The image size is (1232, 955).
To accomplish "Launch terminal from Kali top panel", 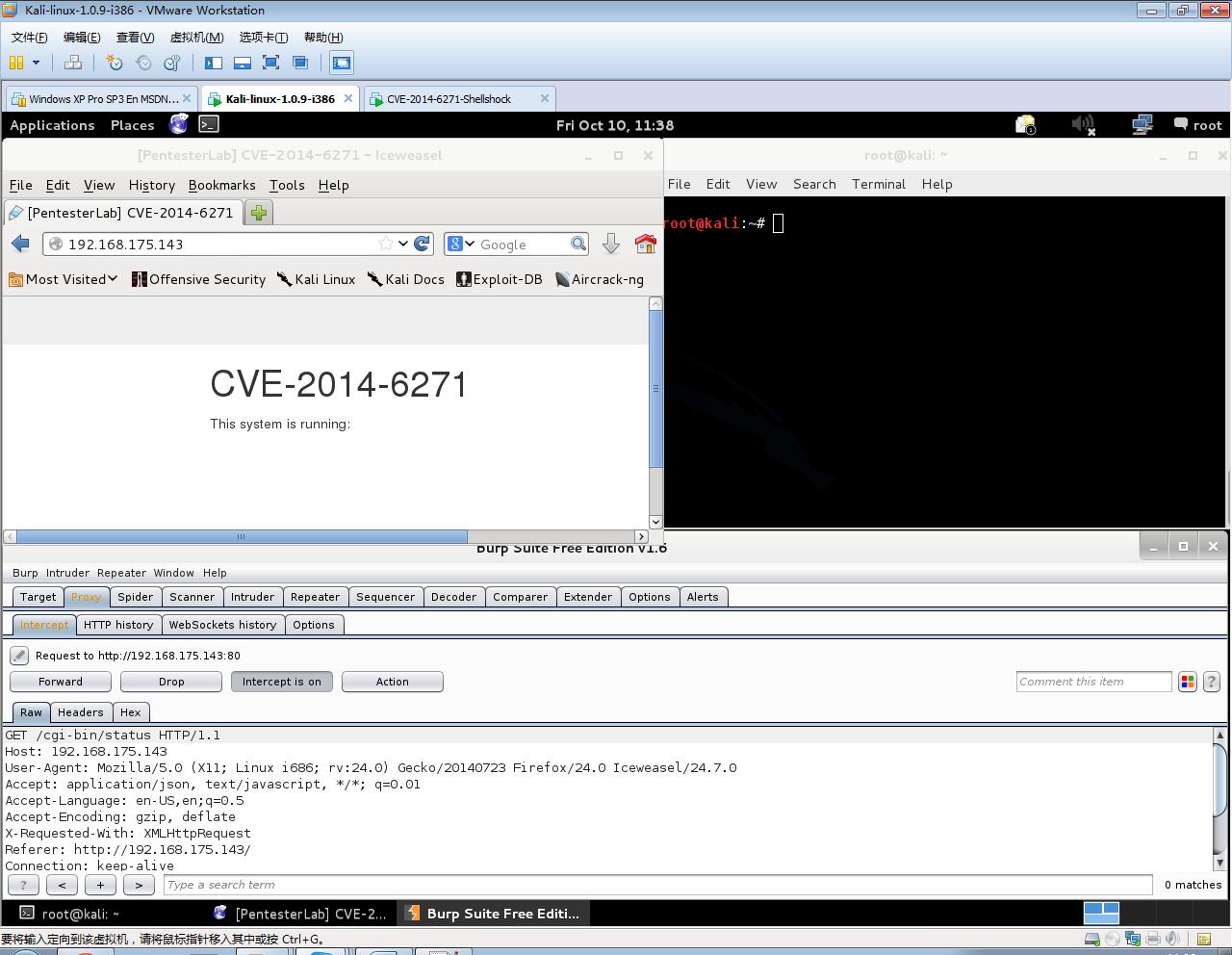I will click(x=209, y=124).
